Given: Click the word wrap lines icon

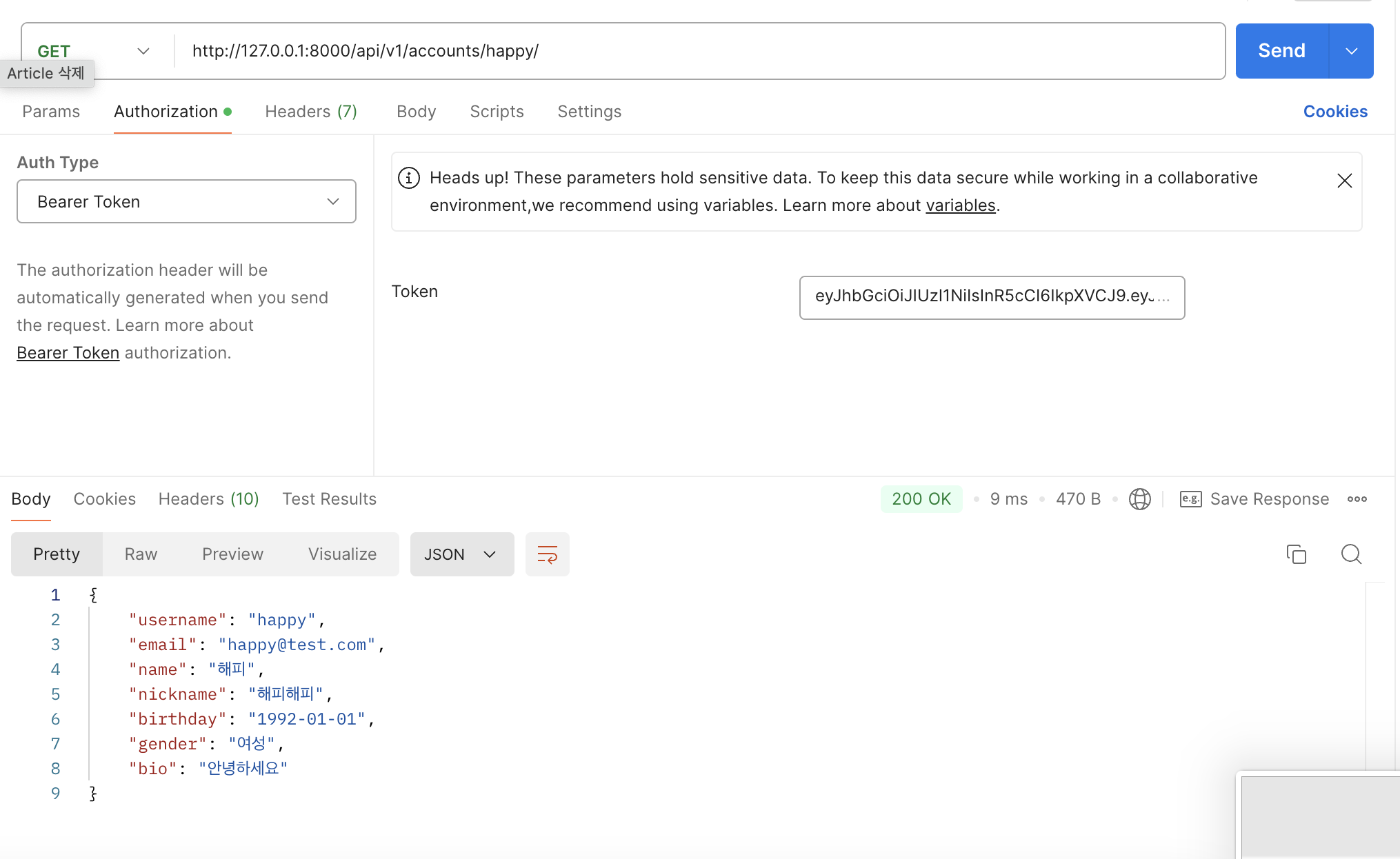Looking at the screenshot, I should click(x=547, y=554).
